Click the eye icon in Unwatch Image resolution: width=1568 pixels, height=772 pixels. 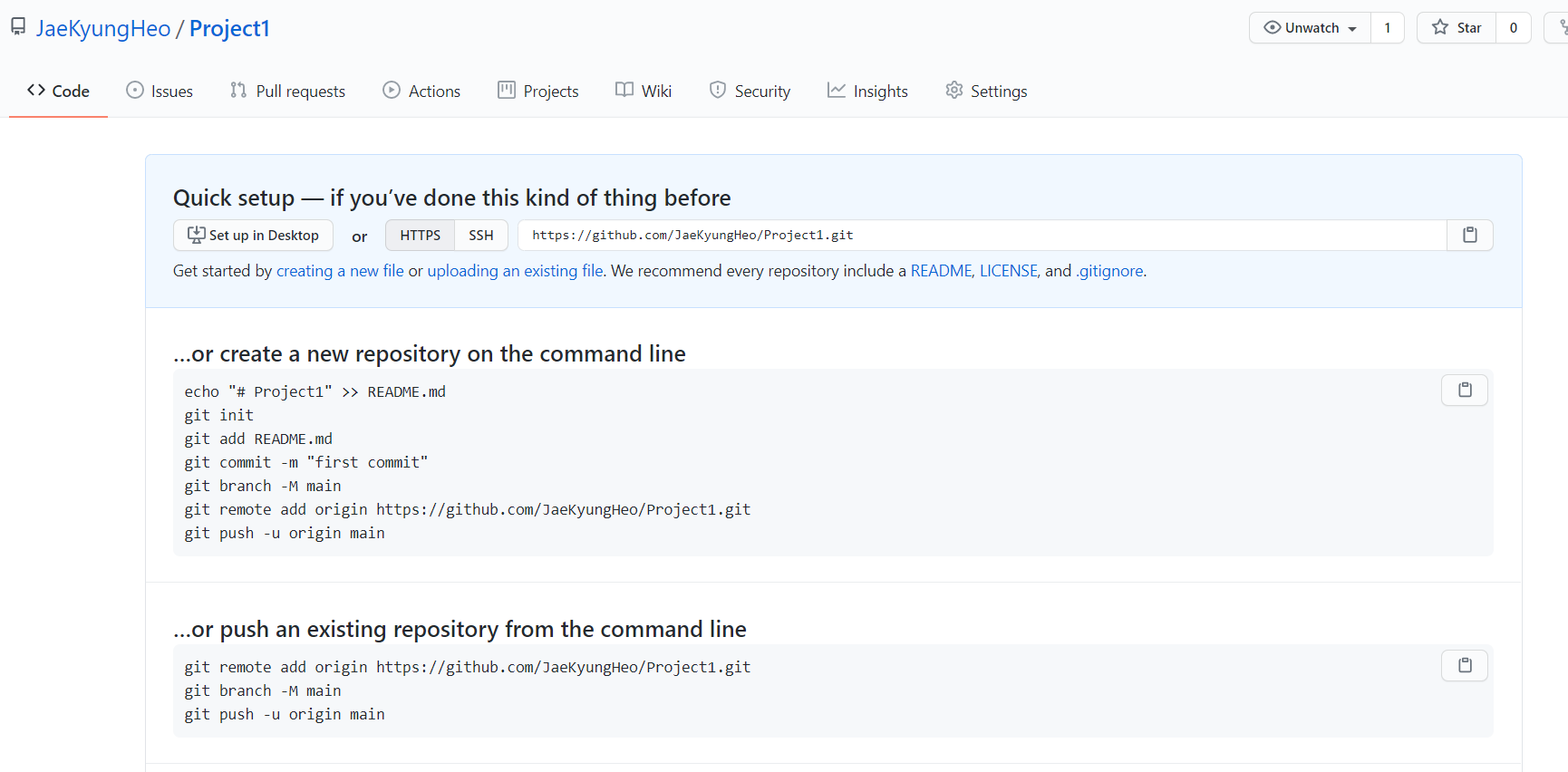[1273, 27]
